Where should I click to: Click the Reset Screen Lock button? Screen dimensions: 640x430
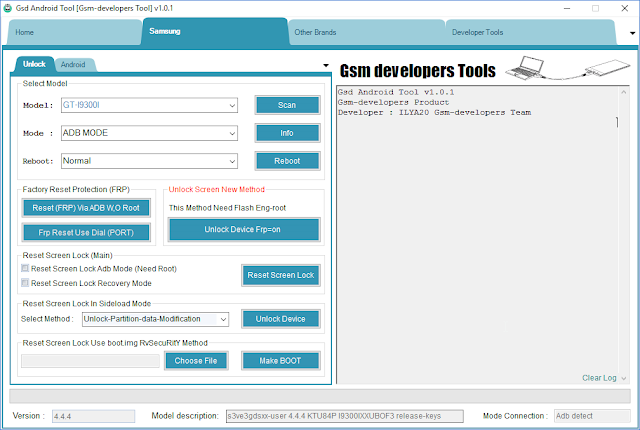coord(281,275)
